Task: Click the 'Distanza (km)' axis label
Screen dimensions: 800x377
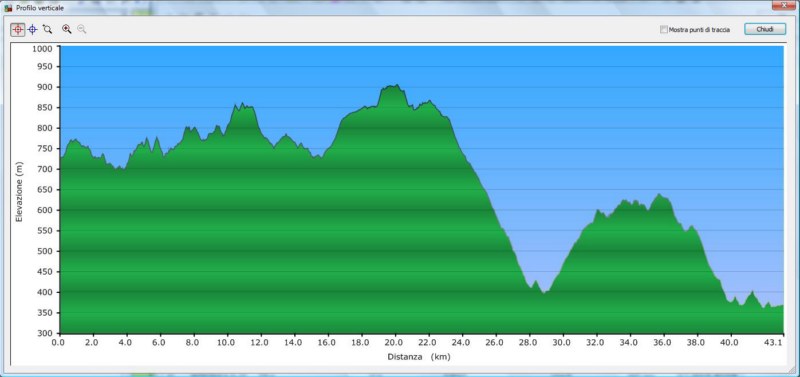Action: (x=418, y=357)
